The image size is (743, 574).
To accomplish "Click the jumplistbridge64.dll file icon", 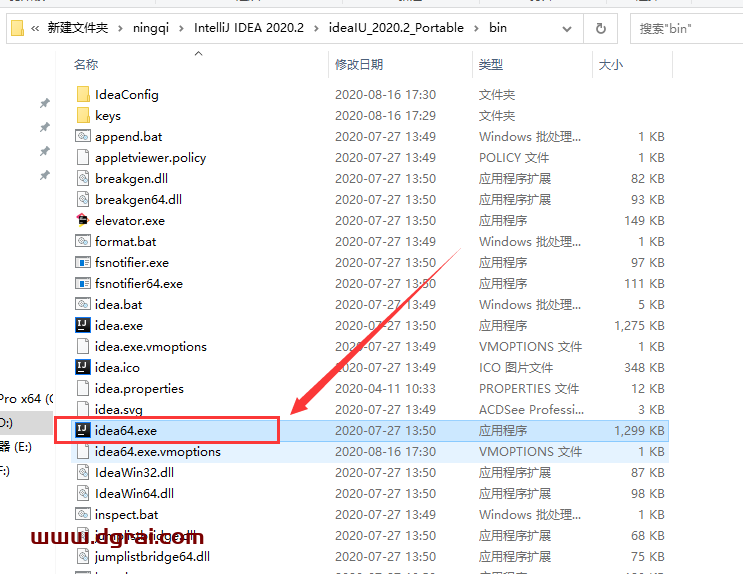I will [x=83, y=556].
